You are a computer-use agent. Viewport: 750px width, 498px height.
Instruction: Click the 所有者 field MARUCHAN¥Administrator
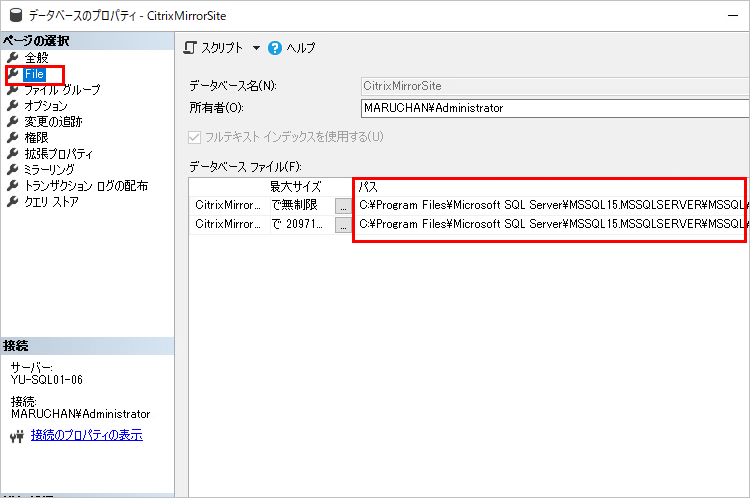point(555,108)
